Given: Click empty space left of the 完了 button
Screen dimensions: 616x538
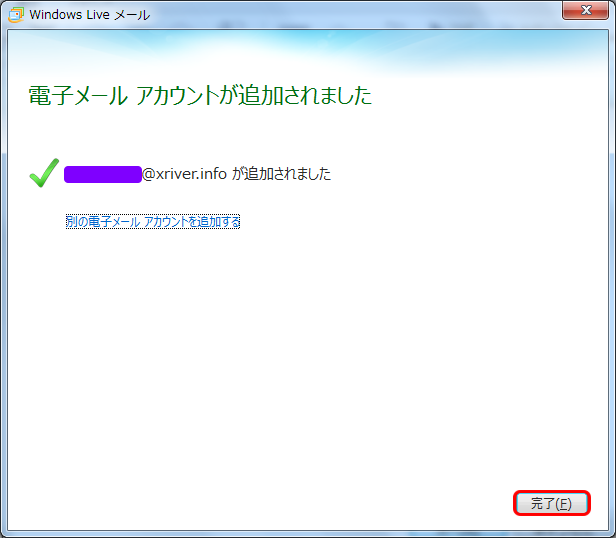Looking at the screenshot, I should pos(400,504).
